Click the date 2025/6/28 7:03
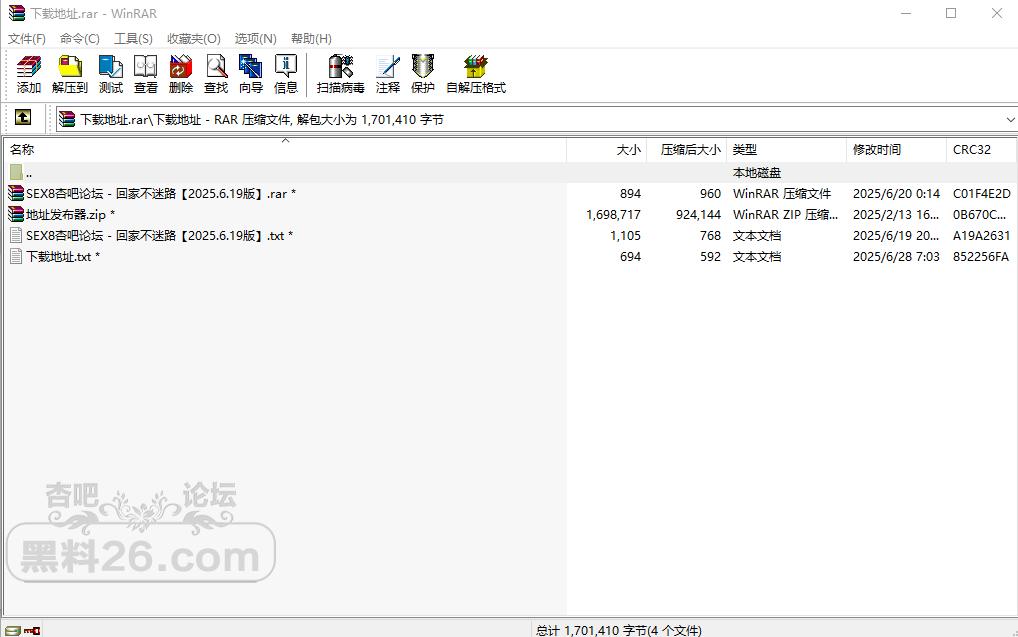The height and width of the screenshot is (637, 1018). coord(896,256)
